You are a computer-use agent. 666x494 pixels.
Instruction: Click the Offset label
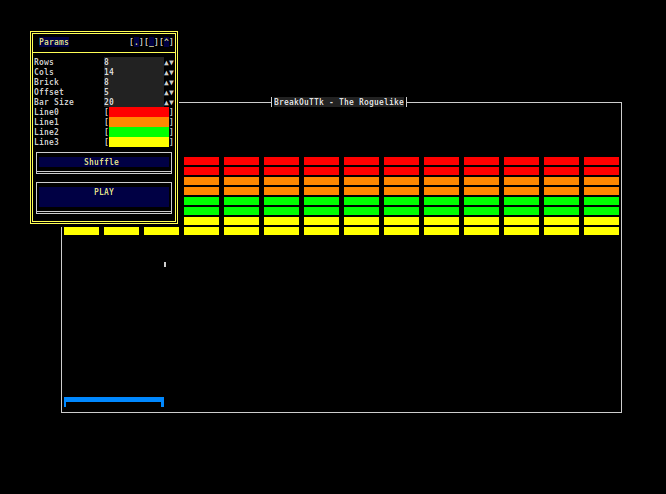(x=49, y=92)
